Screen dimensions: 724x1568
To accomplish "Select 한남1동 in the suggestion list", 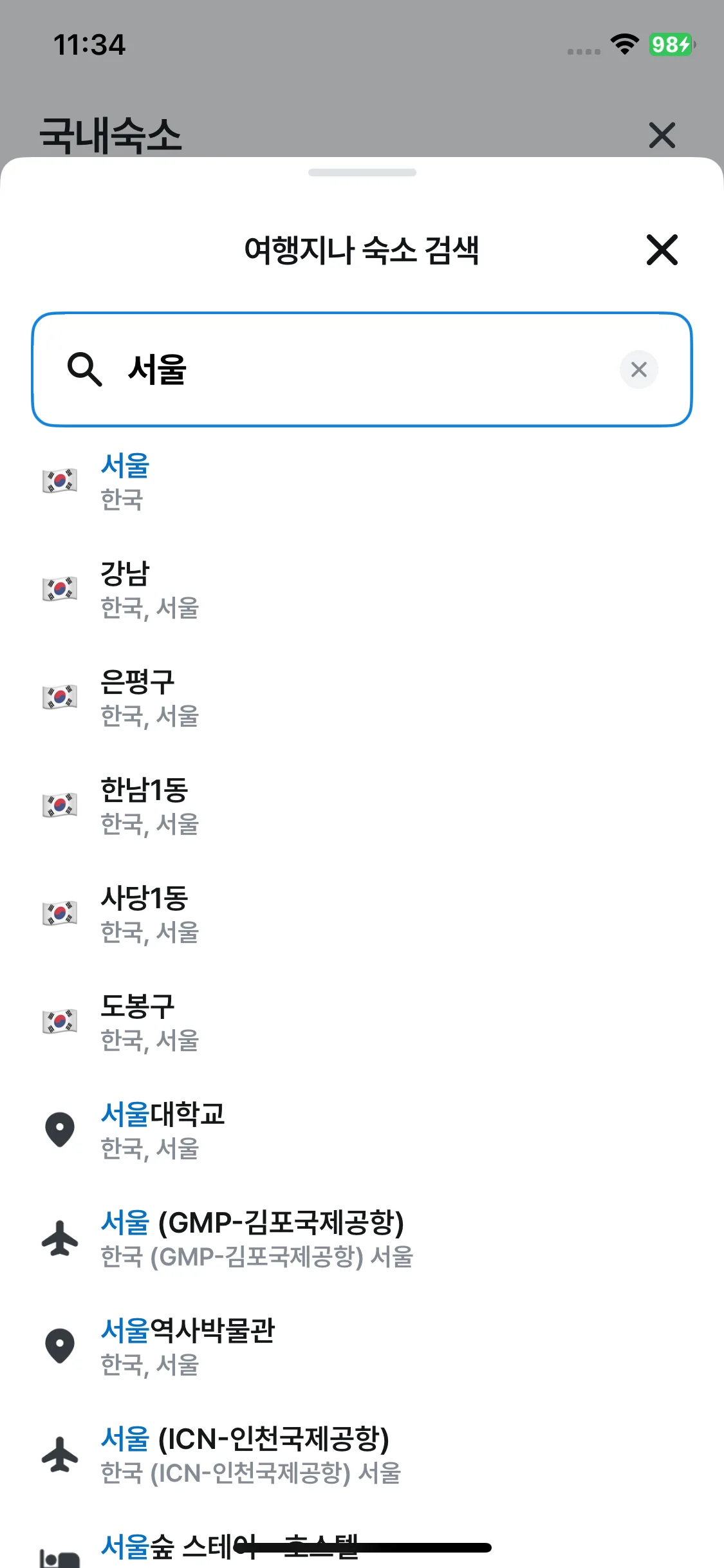I will (144, 805).
